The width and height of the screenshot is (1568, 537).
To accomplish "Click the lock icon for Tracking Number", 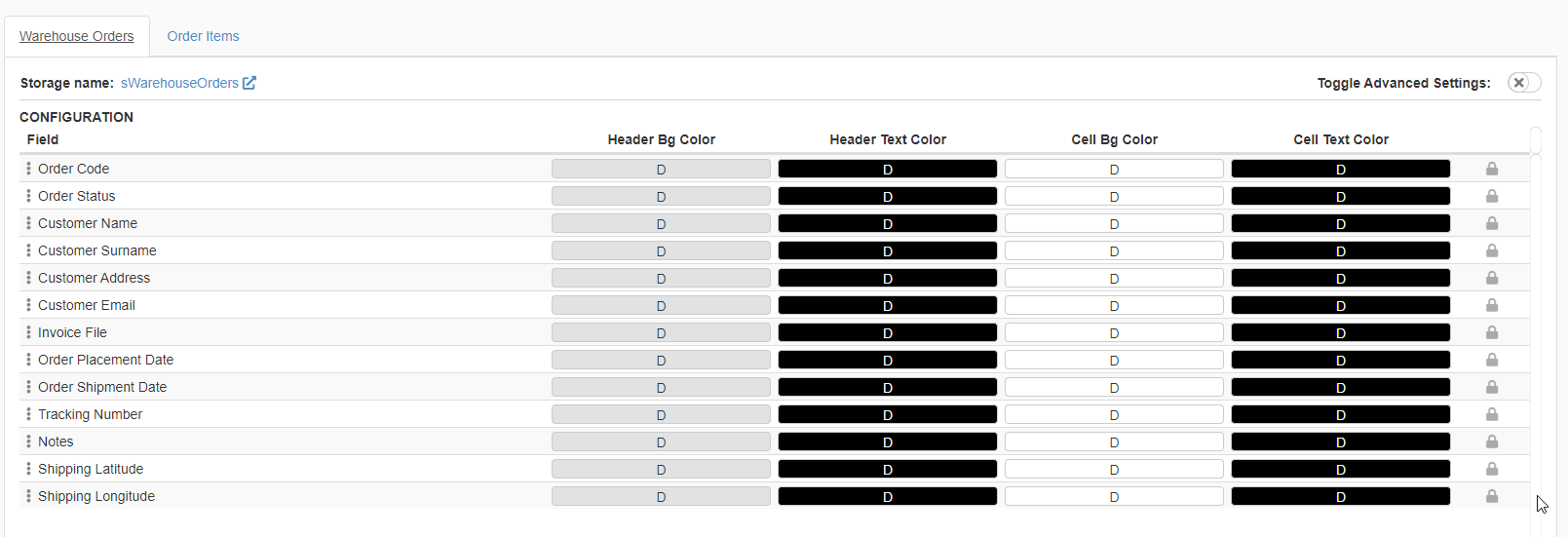I will [x=1491, y=414].
